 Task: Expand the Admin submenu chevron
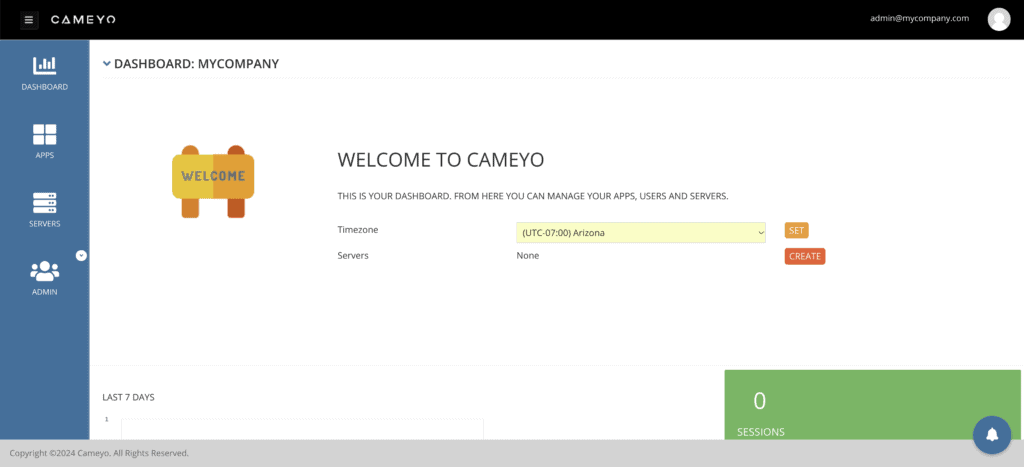click(x=82, y=255)
